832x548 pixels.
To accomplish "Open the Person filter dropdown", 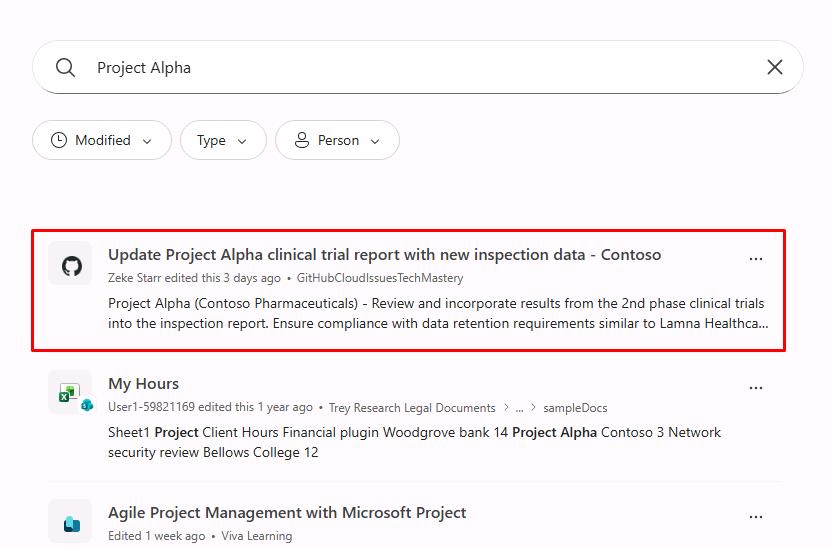I will tap(337, 140).
